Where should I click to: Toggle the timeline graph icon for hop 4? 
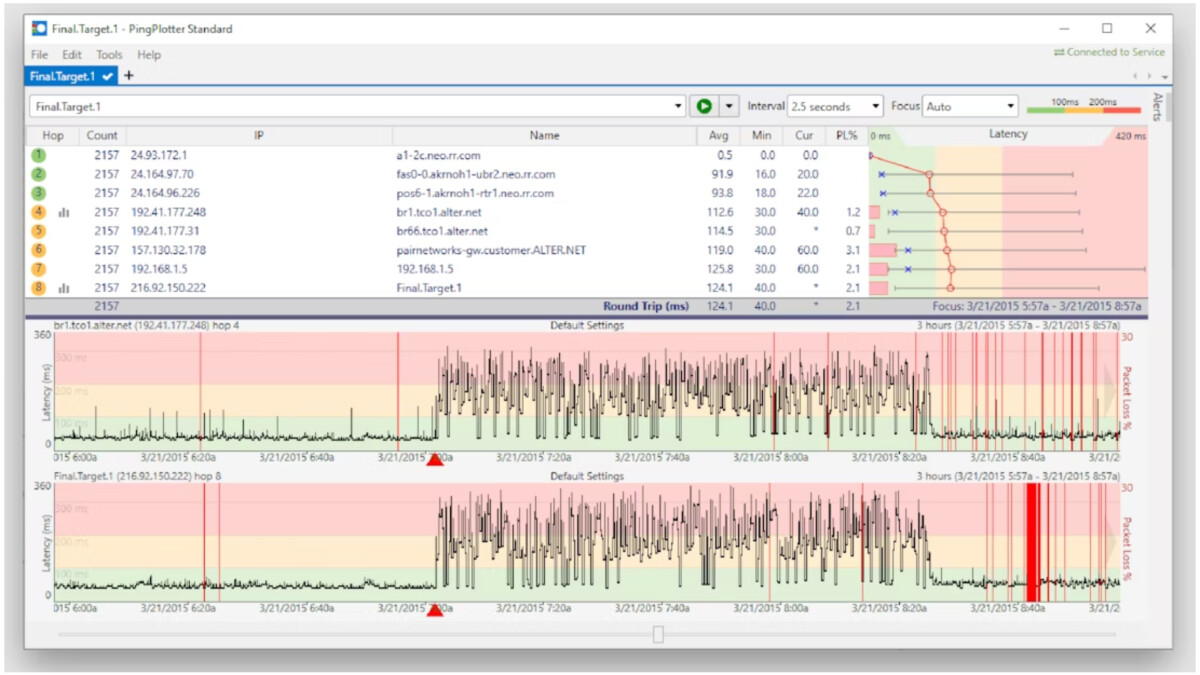[64, 212]
